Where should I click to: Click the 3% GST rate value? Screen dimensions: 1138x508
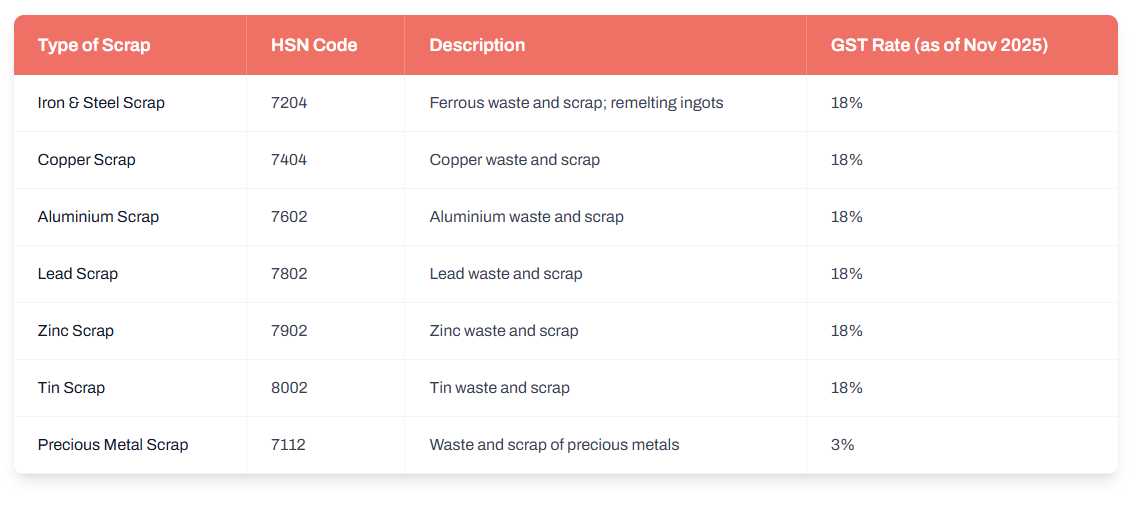click(x=842, y=445)
